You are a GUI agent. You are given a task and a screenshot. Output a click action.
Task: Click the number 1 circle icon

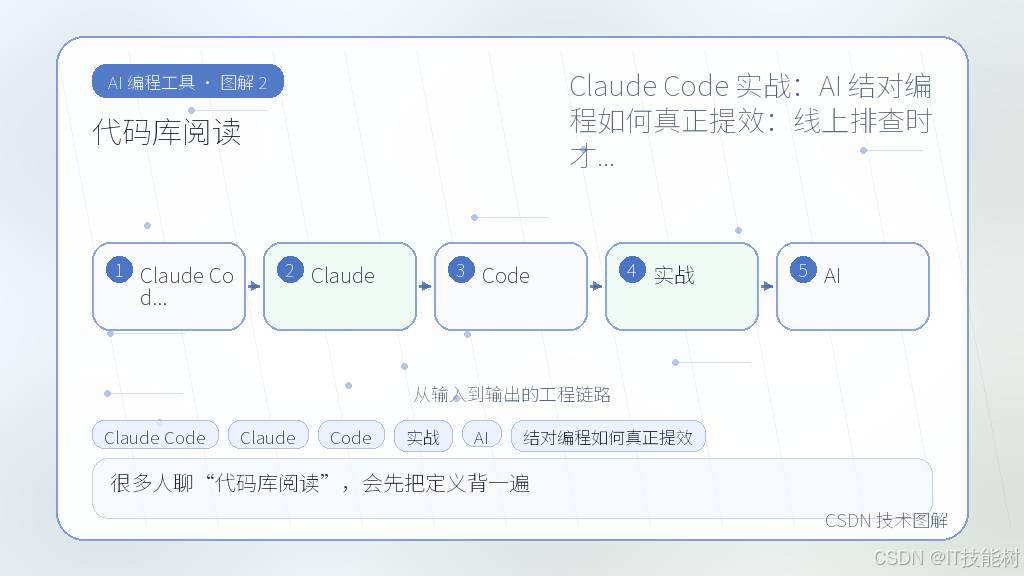[x=120, y=270]
